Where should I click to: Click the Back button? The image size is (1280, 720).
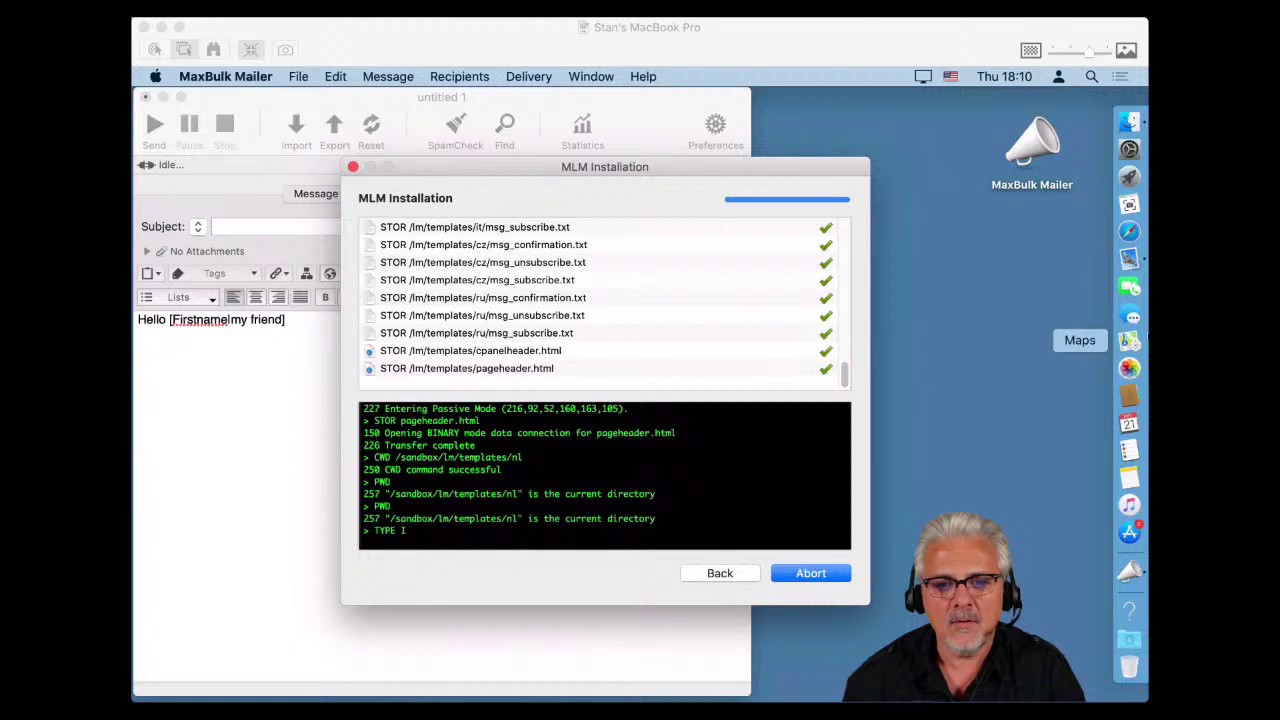720,573
